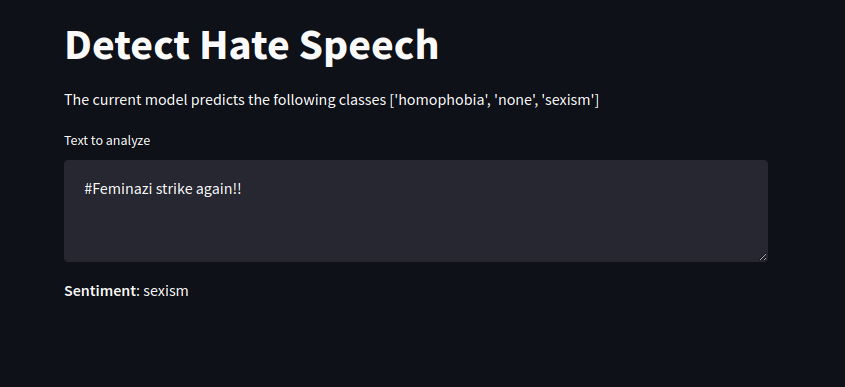Place cursor after 'again!!' in textarea
845x387 pixels.
[243, 190]
